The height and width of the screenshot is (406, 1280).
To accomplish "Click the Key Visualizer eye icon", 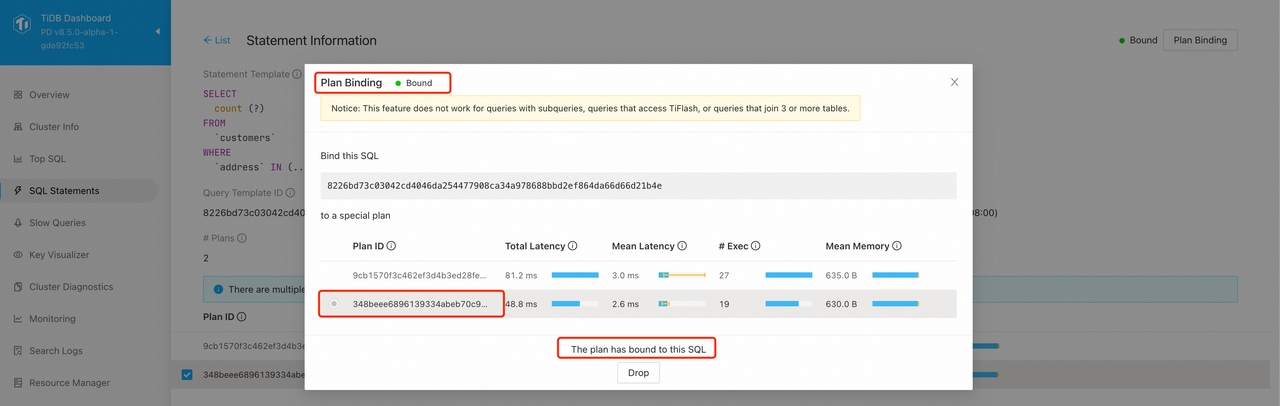I will tap(18, 255).
